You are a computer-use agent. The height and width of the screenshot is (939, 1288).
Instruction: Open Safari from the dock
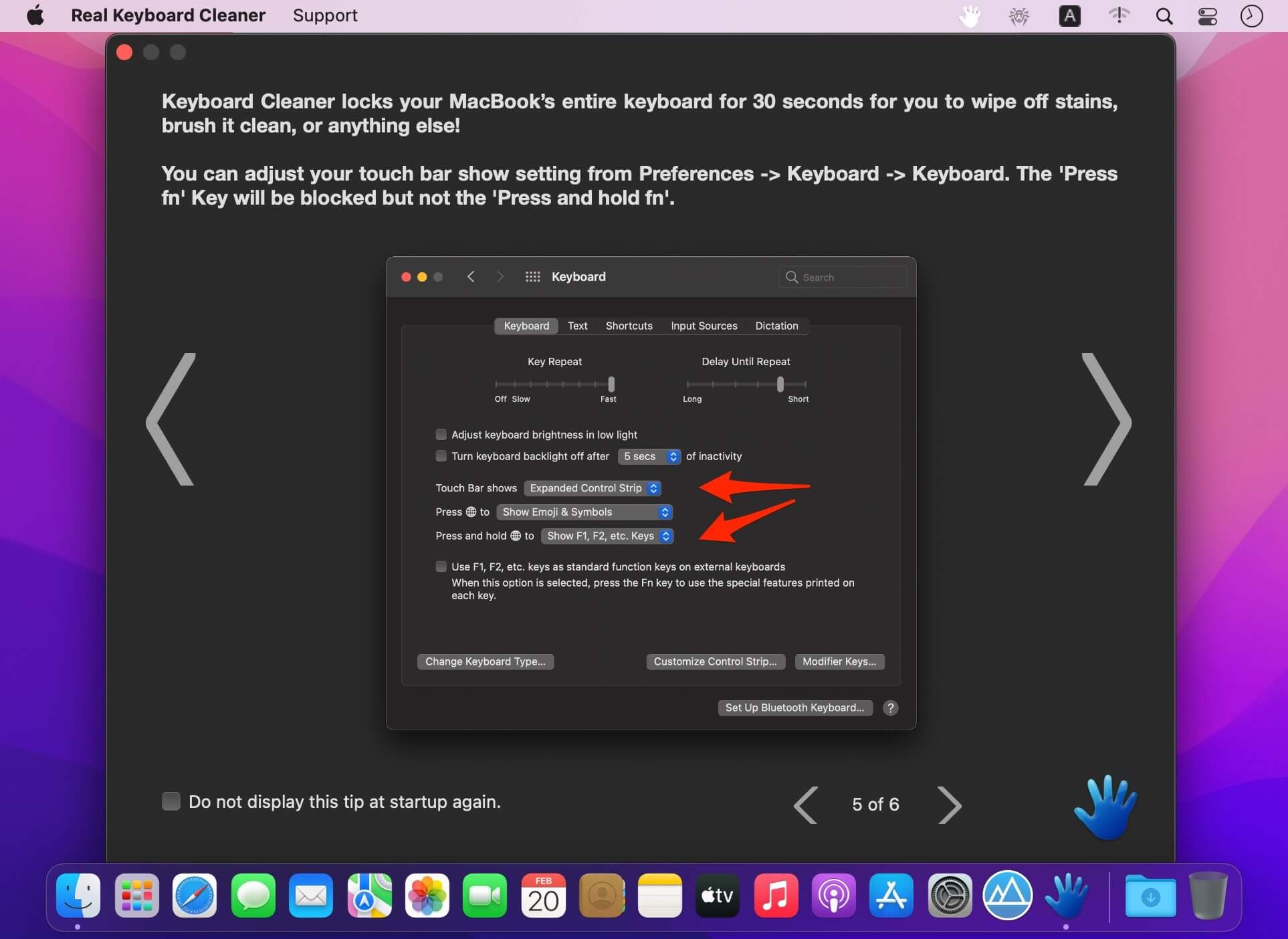tap(195, 896)
